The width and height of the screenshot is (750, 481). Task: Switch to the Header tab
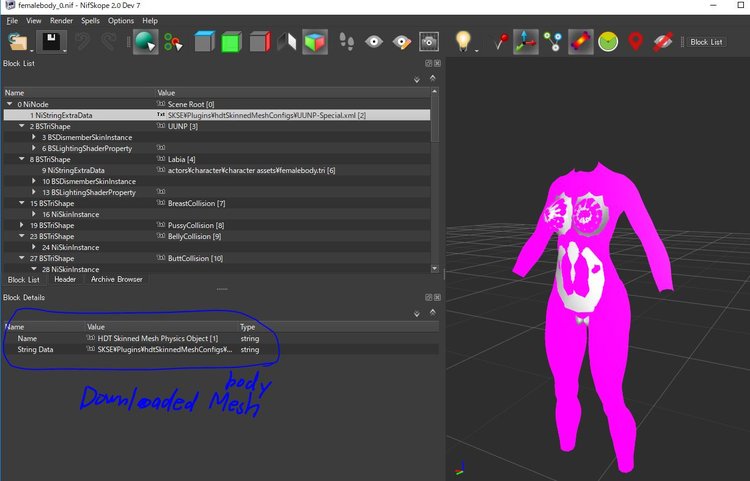(65, 279)
